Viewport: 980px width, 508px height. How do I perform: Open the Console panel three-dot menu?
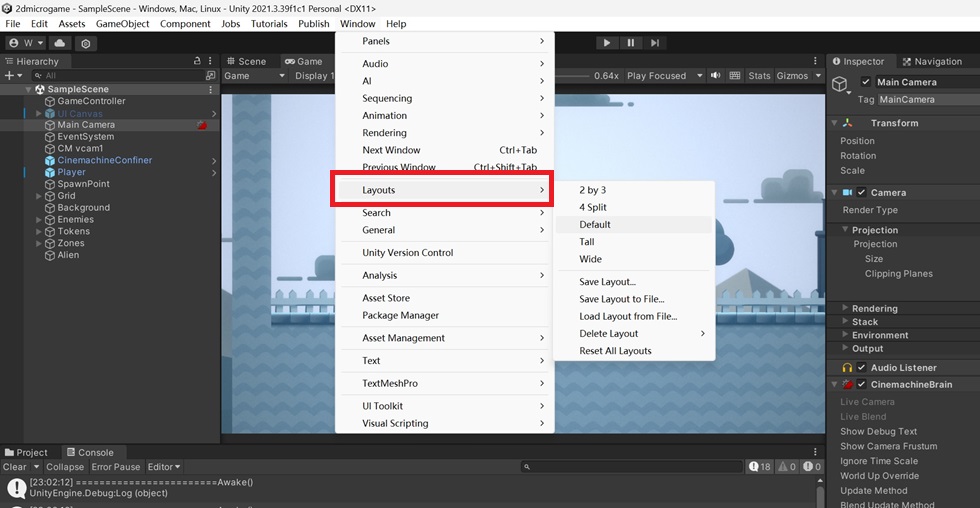click(815, 452)
